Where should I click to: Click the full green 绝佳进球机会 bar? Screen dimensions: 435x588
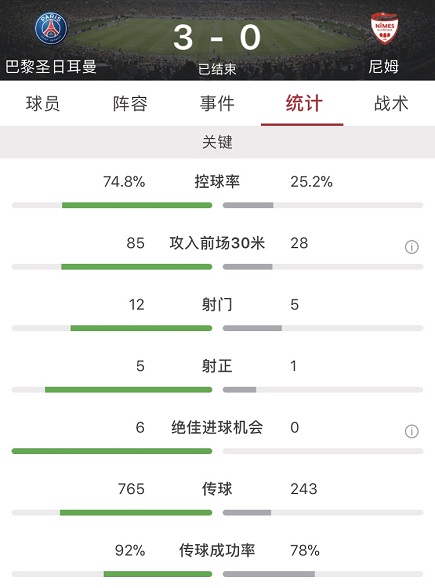coord(112,451)
